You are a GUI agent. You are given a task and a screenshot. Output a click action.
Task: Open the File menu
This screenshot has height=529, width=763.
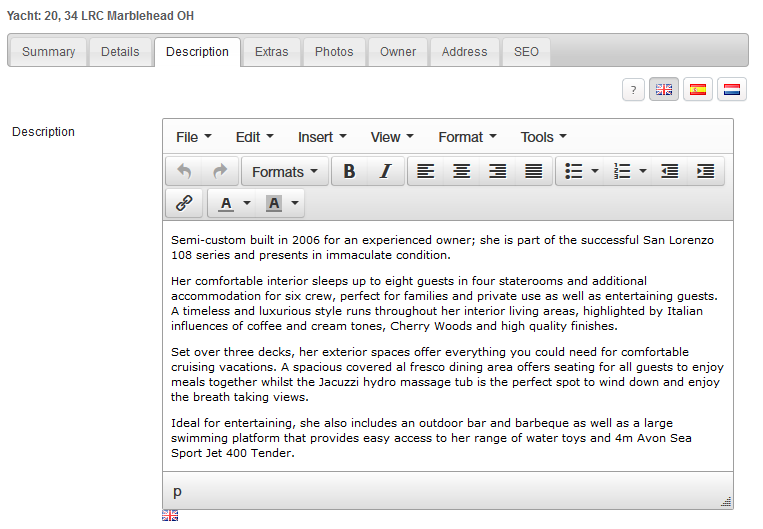click(x=194, y=137)
